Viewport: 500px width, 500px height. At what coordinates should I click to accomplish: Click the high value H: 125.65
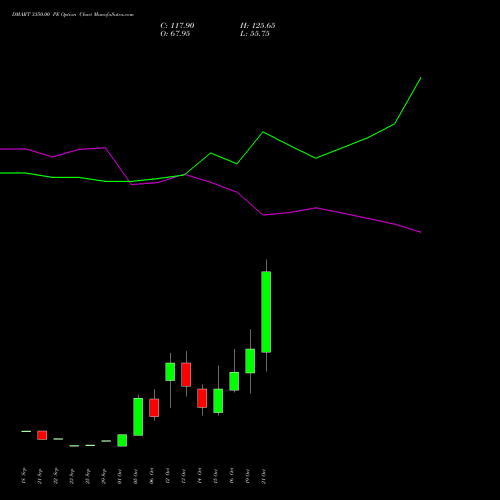pos(258,26)
